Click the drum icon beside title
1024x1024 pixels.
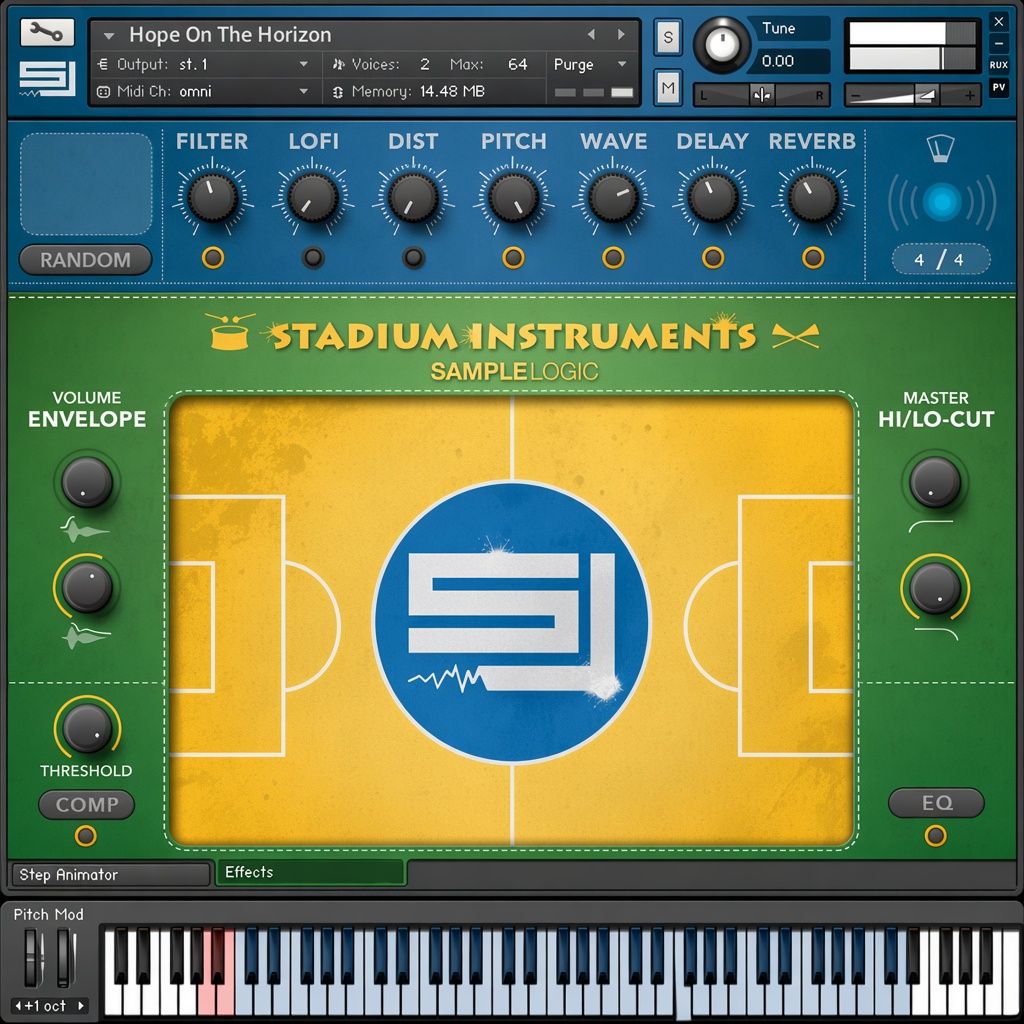pyautogui.click(x=231, y=332)
